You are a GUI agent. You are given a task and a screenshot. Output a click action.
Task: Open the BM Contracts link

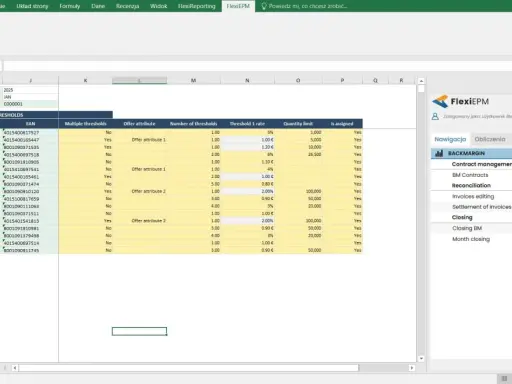click(x=470, y=175)
